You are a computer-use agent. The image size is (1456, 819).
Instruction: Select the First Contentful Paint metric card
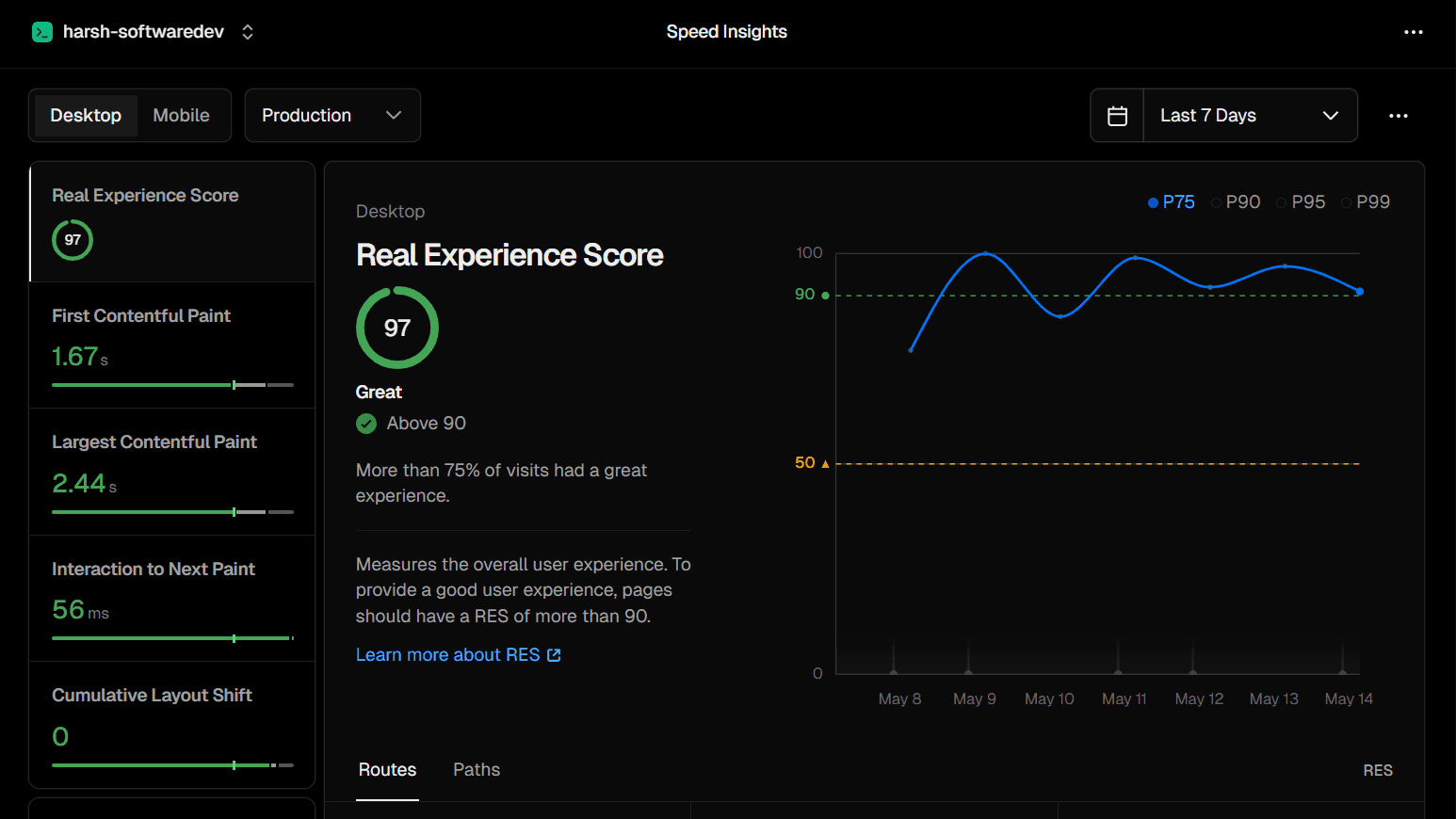tap(172, 345)
